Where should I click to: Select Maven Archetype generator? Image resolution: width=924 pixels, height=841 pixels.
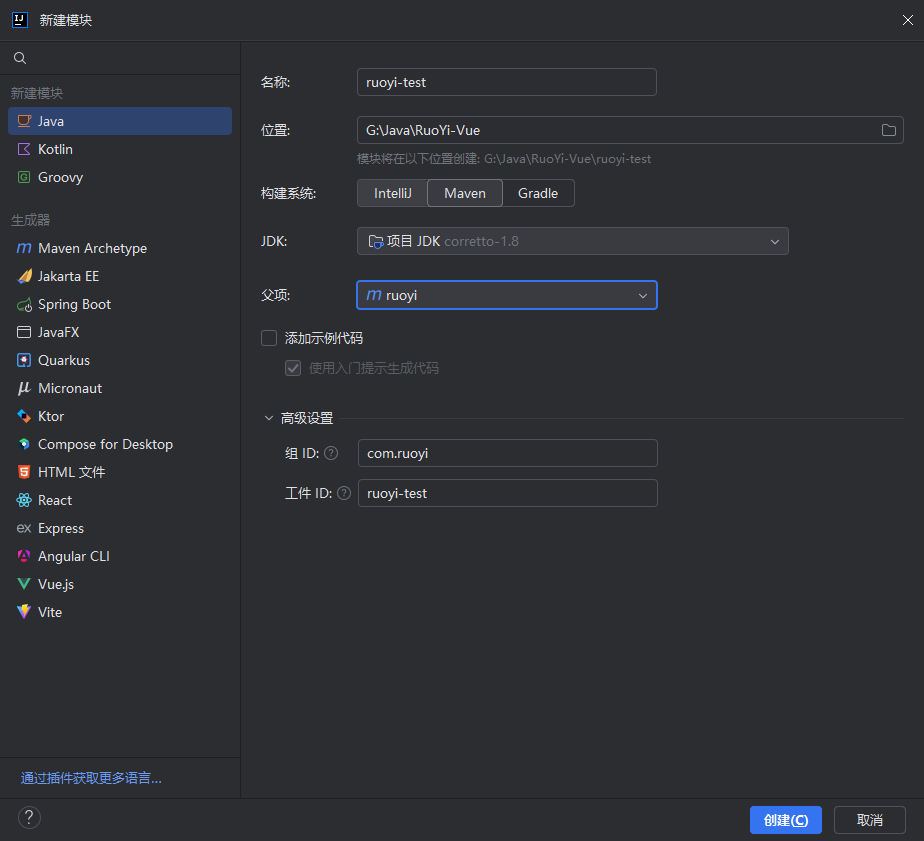(x=120, y=248)
